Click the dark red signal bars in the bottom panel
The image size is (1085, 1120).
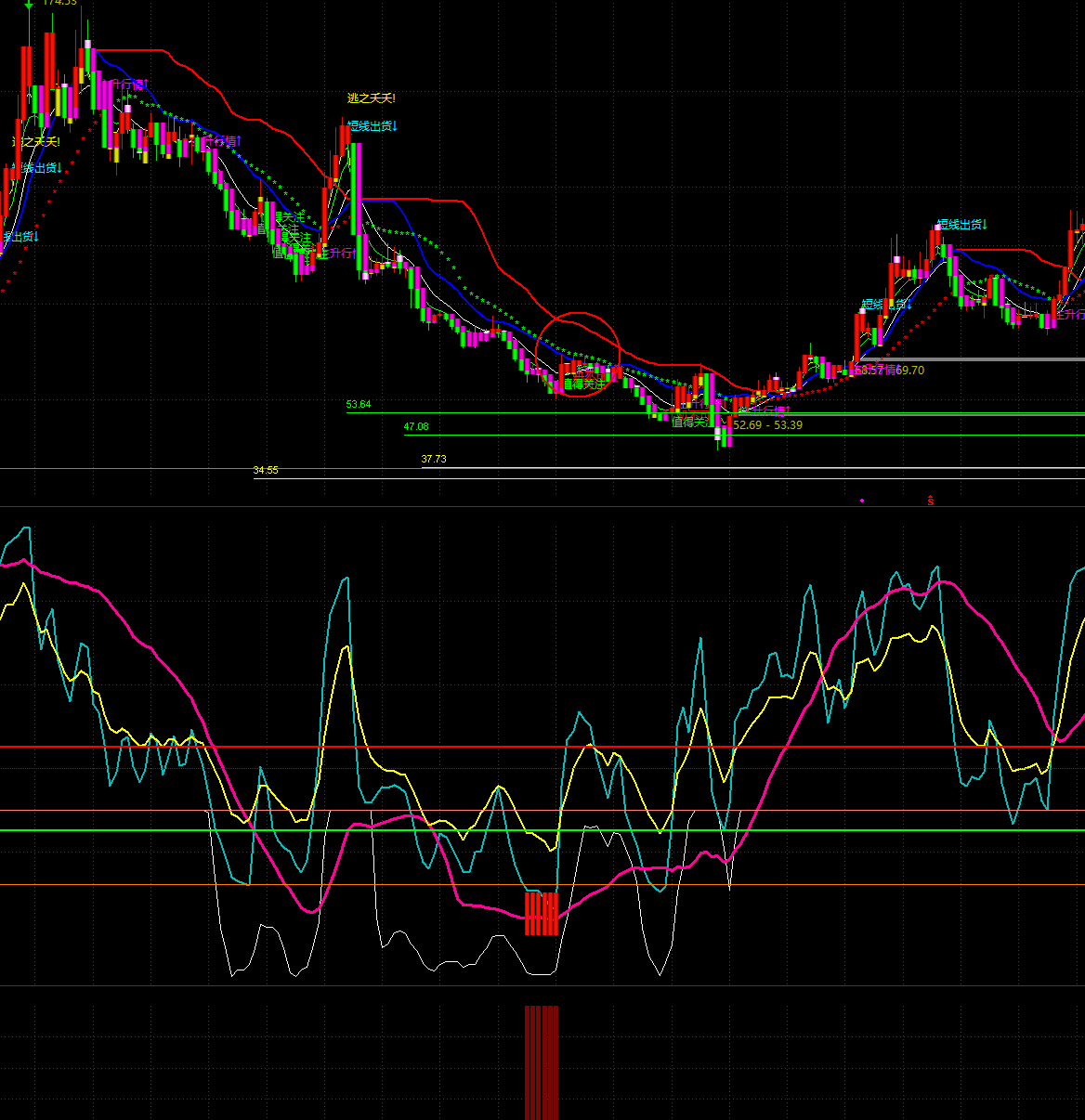542,1062
